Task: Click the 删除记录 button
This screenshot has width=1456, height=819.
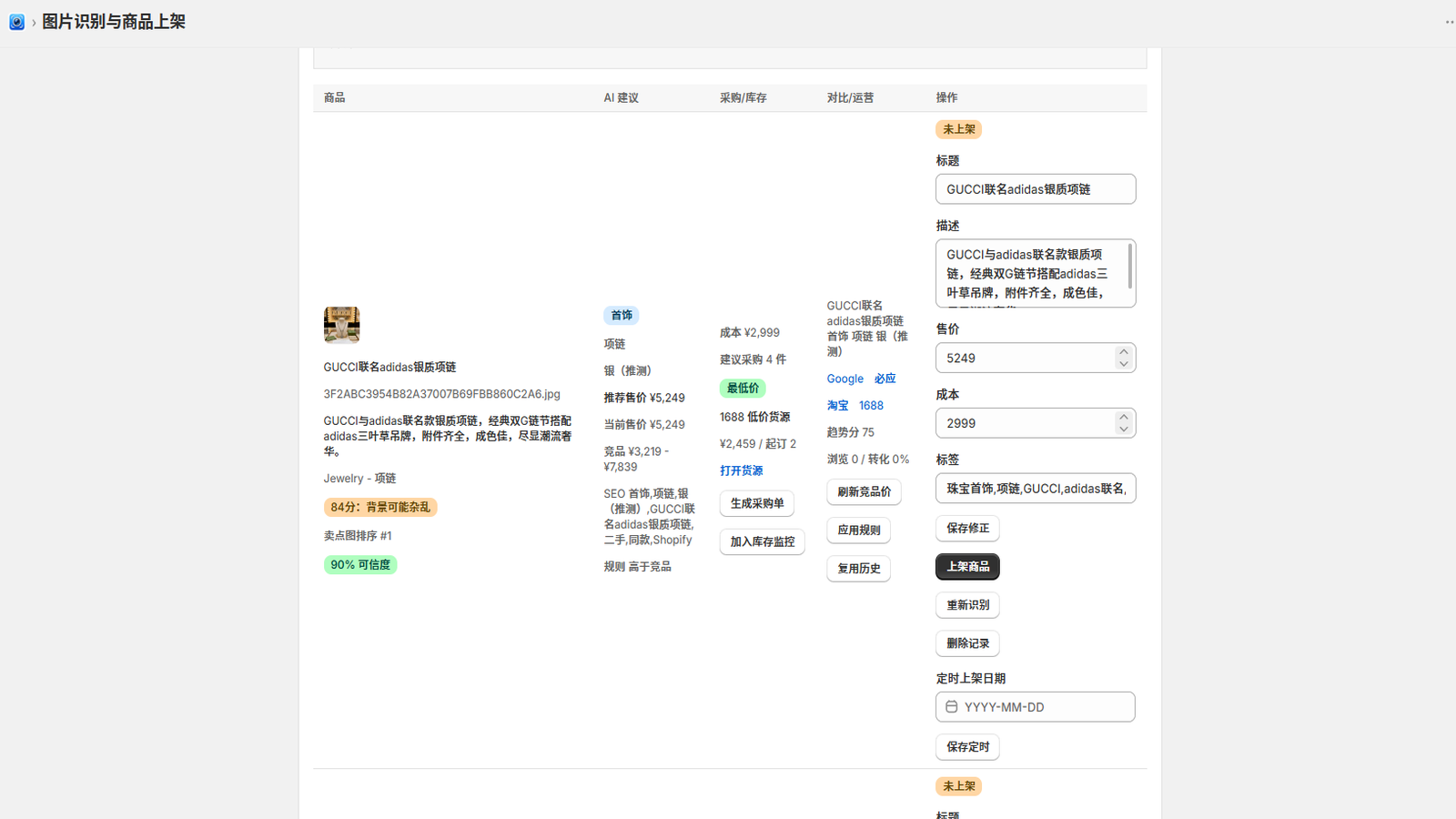Action: 967,643
